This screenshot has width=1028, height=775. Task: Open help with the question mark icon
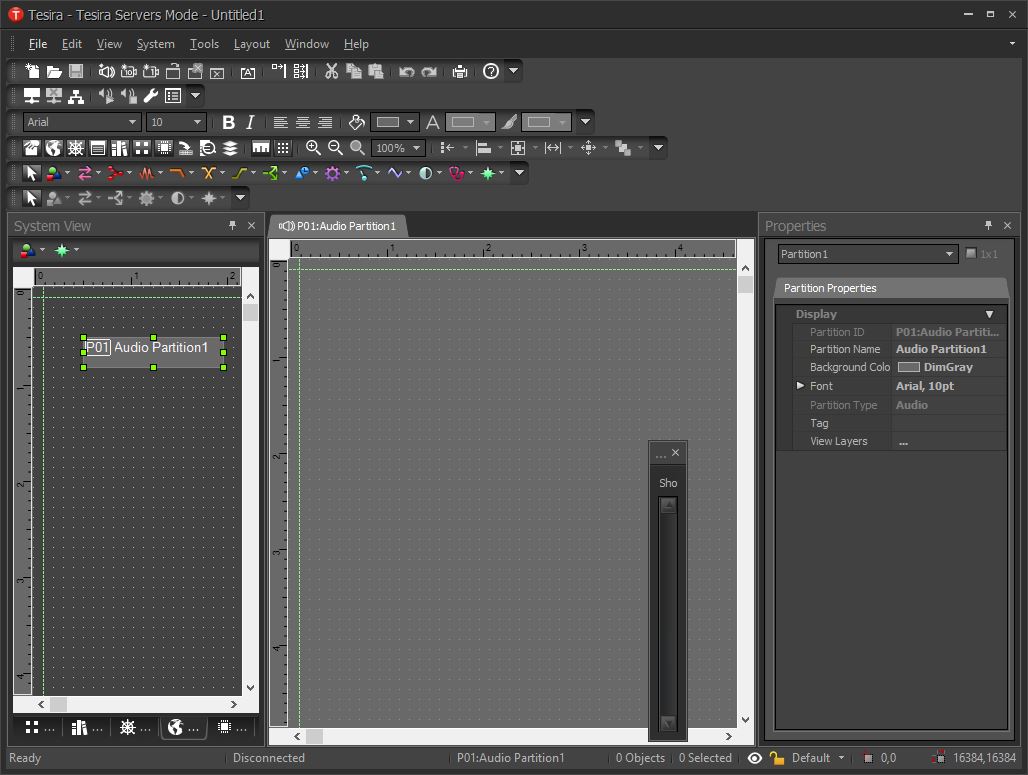pyautogui.click(x=491, y=71)
